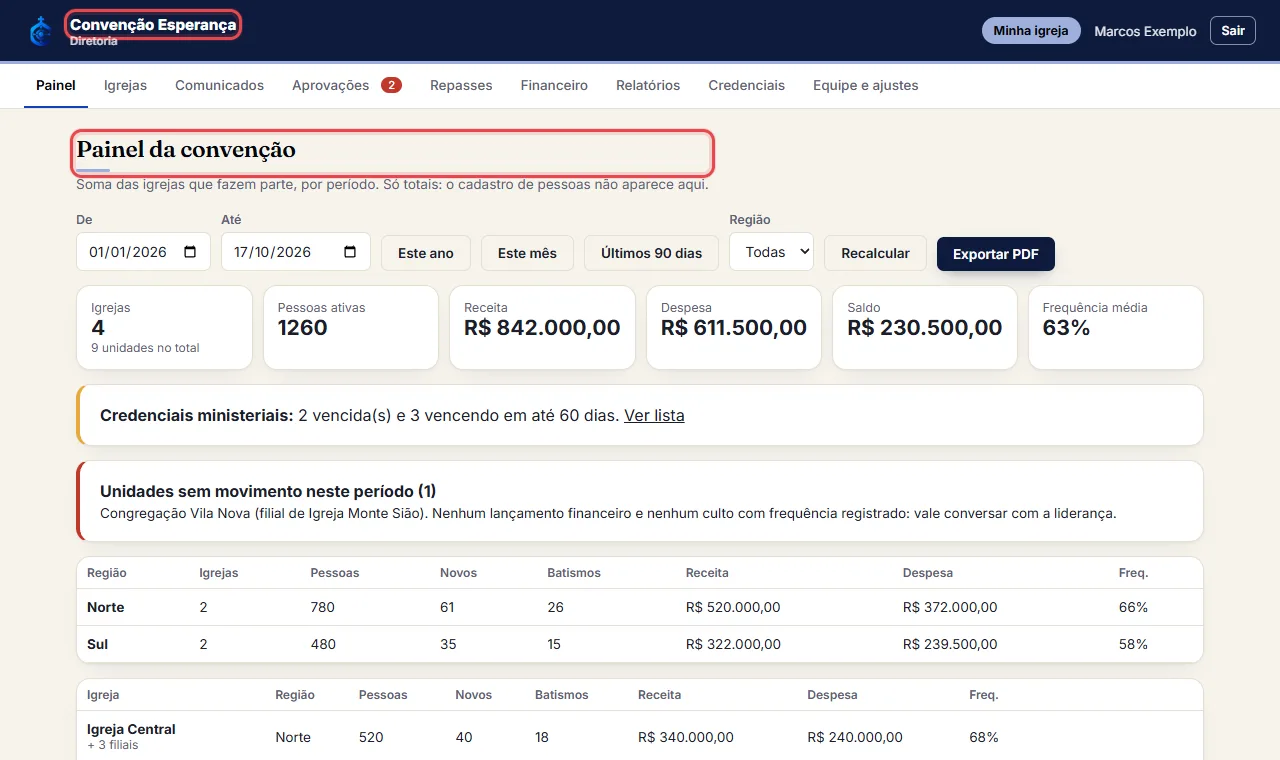This screenshot has height=760, width=1280.
Task: Click the Marcos Exemplo user name
Action: [x=1145, y=31]
